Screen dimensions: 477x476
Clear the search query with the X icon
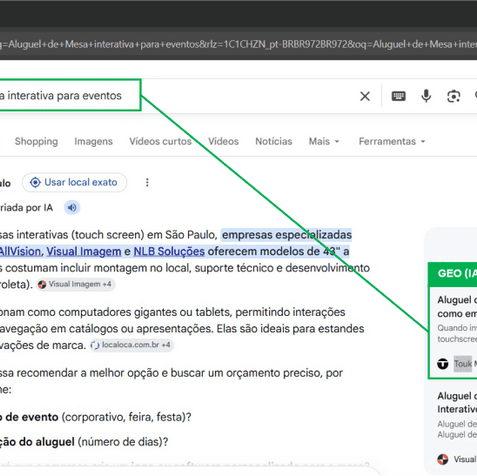tap(365, 96)
